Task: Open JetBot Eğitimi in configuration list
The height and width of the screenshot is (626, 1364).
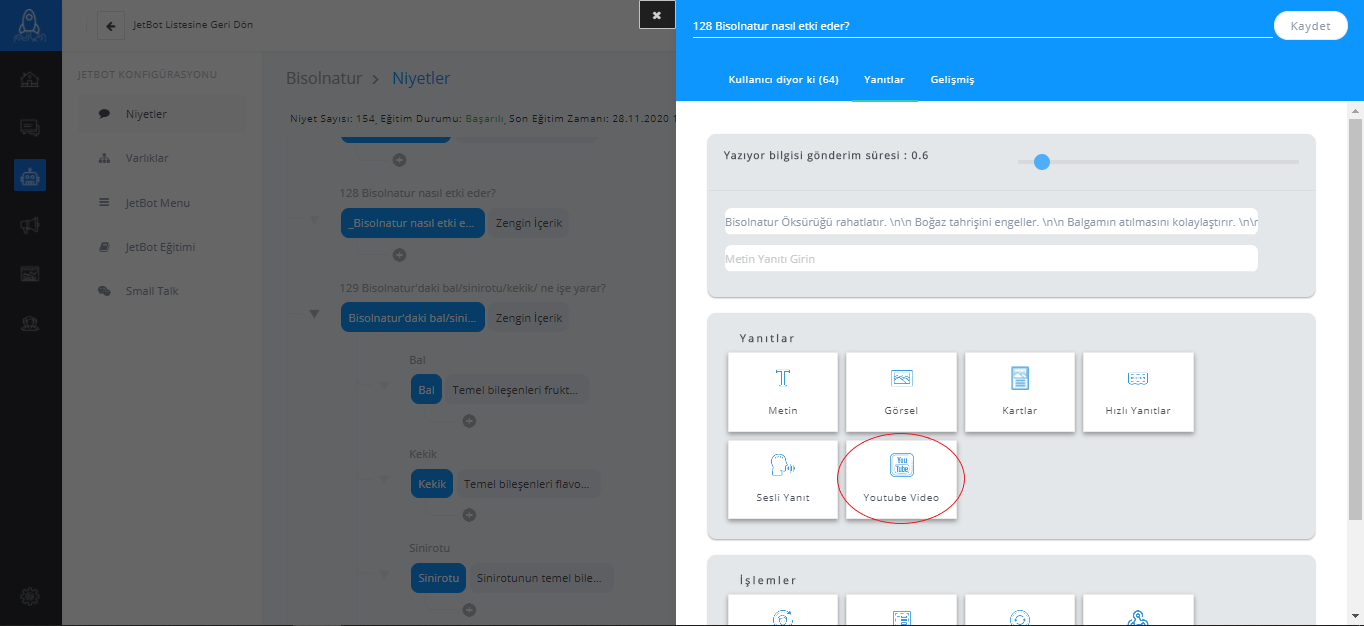Action: pyautogui.click(x=162, y=247)
